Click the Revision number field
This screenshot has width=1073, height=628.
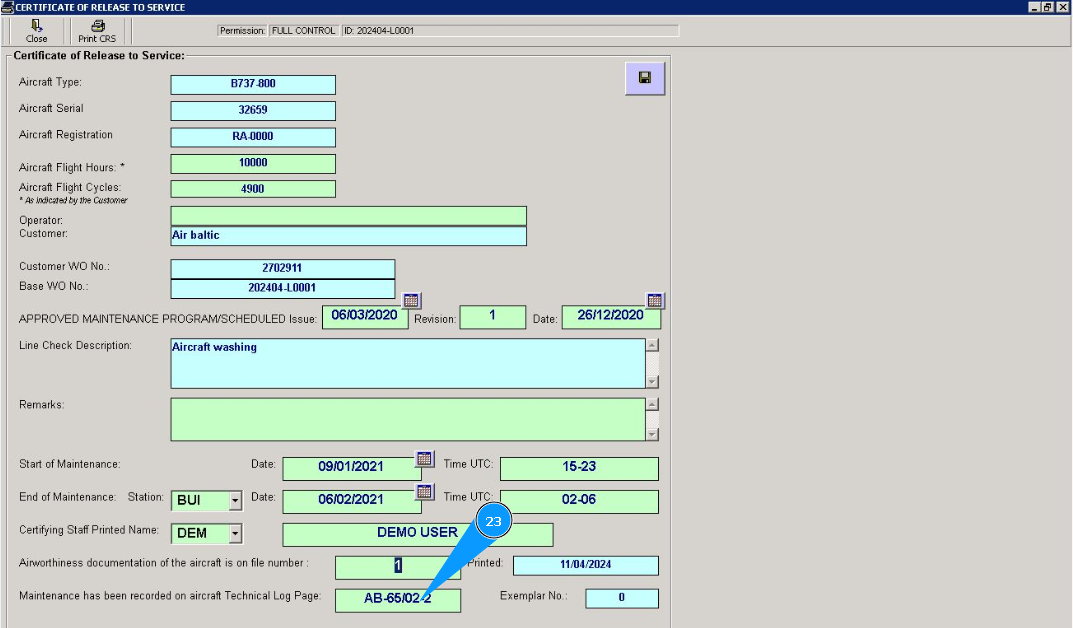[x=492, y=317]
